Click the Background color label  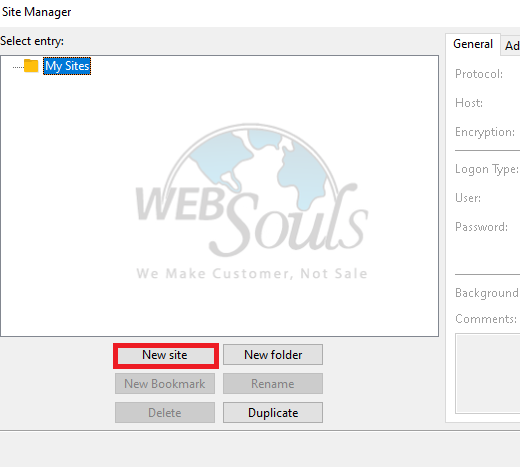pos(487,293)
